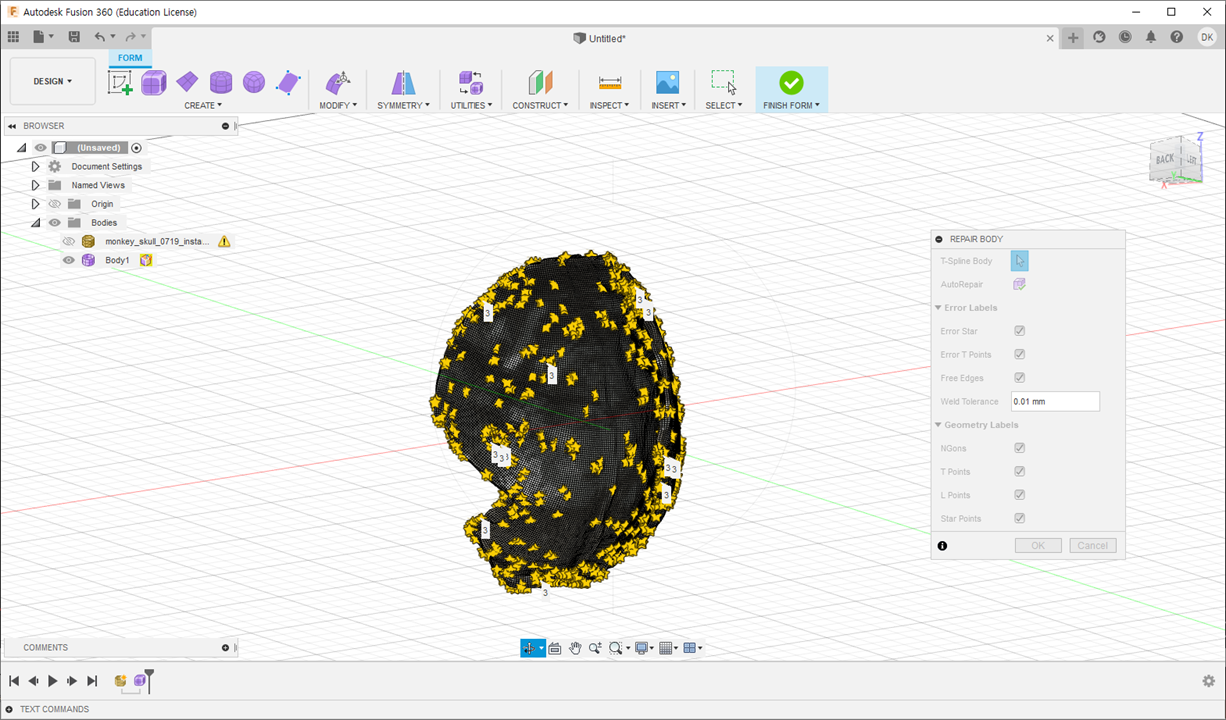Click the Finish Form green checkmark
1226x720 pixels.
coord(791,82)
